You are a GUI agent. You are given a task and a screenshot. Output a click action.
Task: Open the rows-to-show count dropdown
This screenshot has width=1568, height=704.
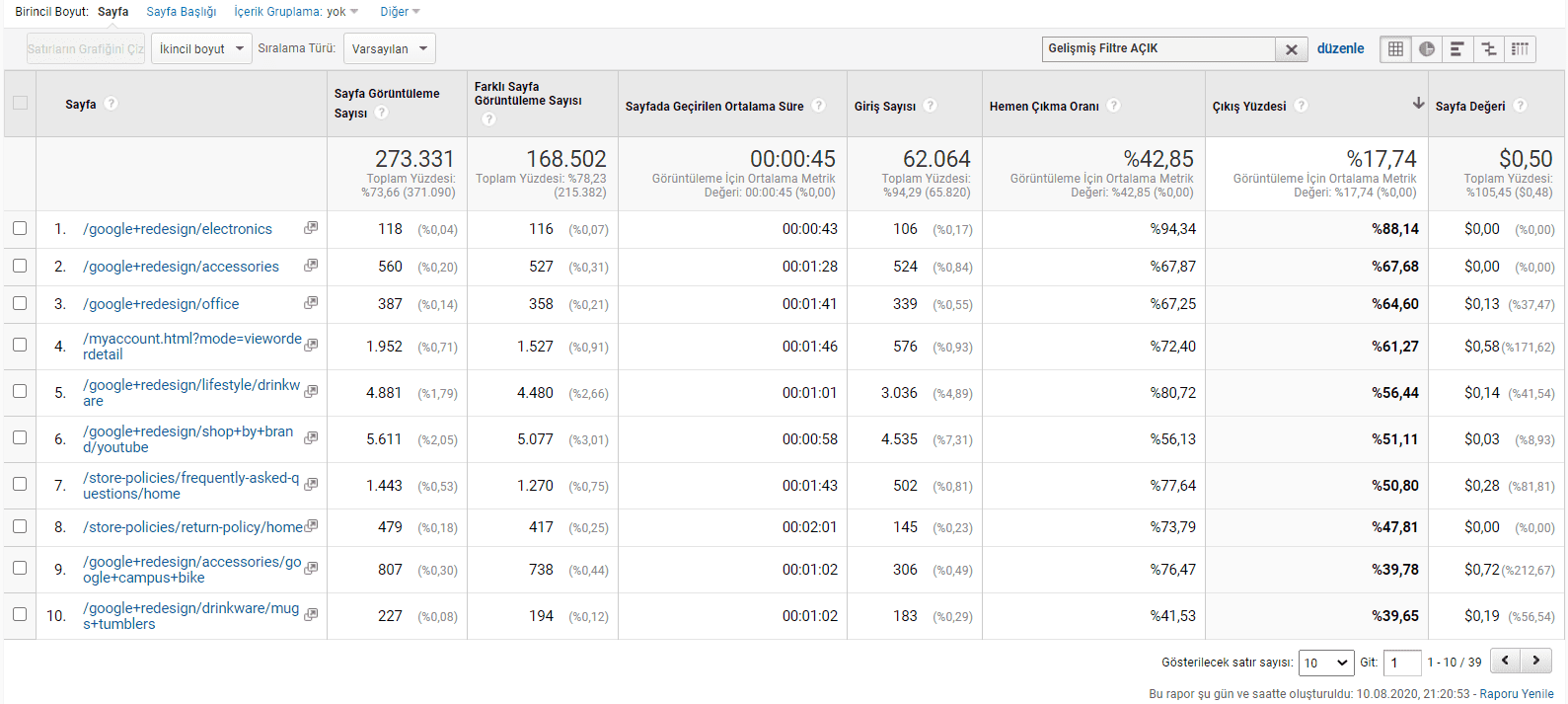coord(1325,663)
